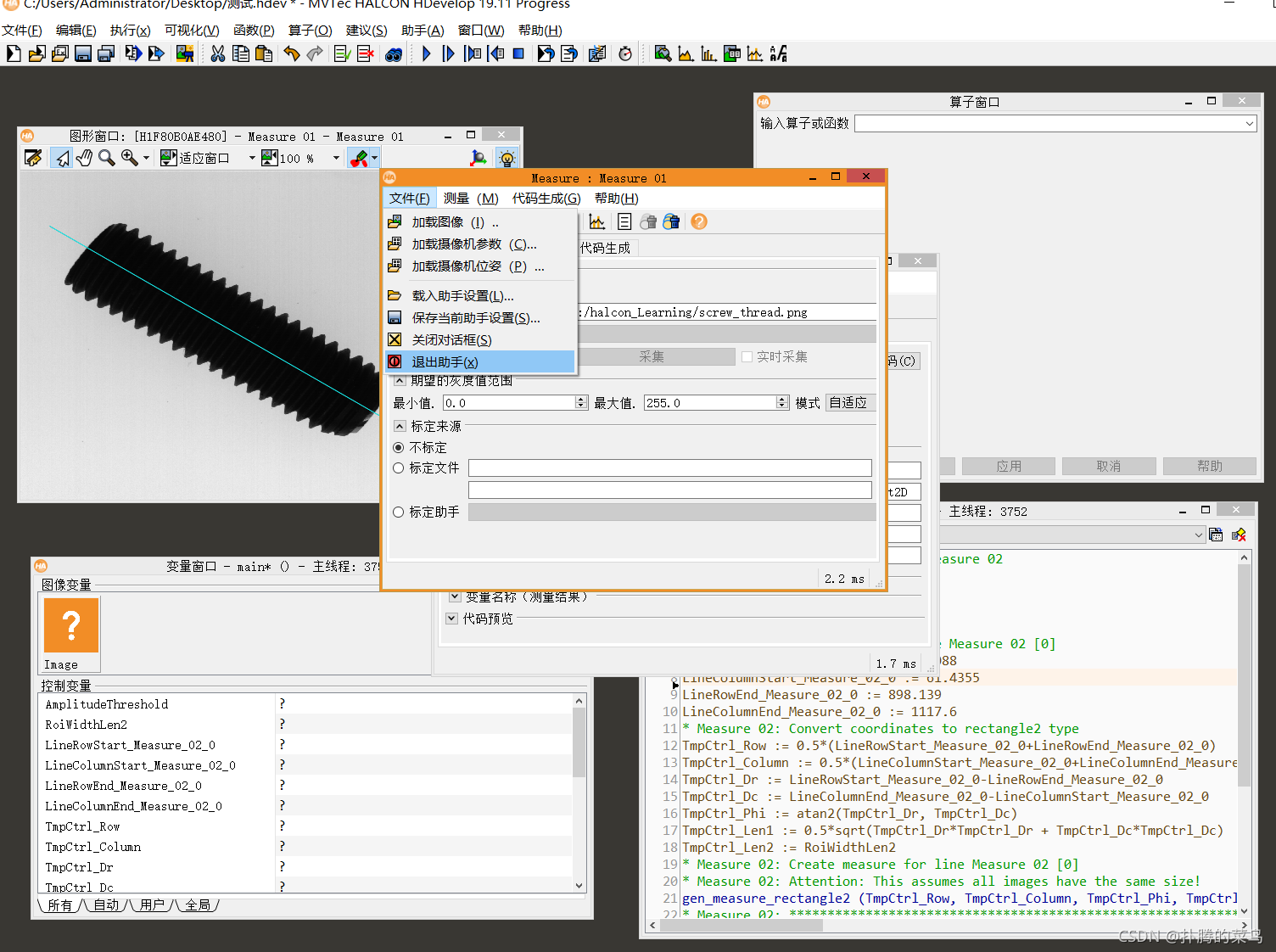Select the 标定文件 radio button
The image size is (1276, 952).
[399, 468]
